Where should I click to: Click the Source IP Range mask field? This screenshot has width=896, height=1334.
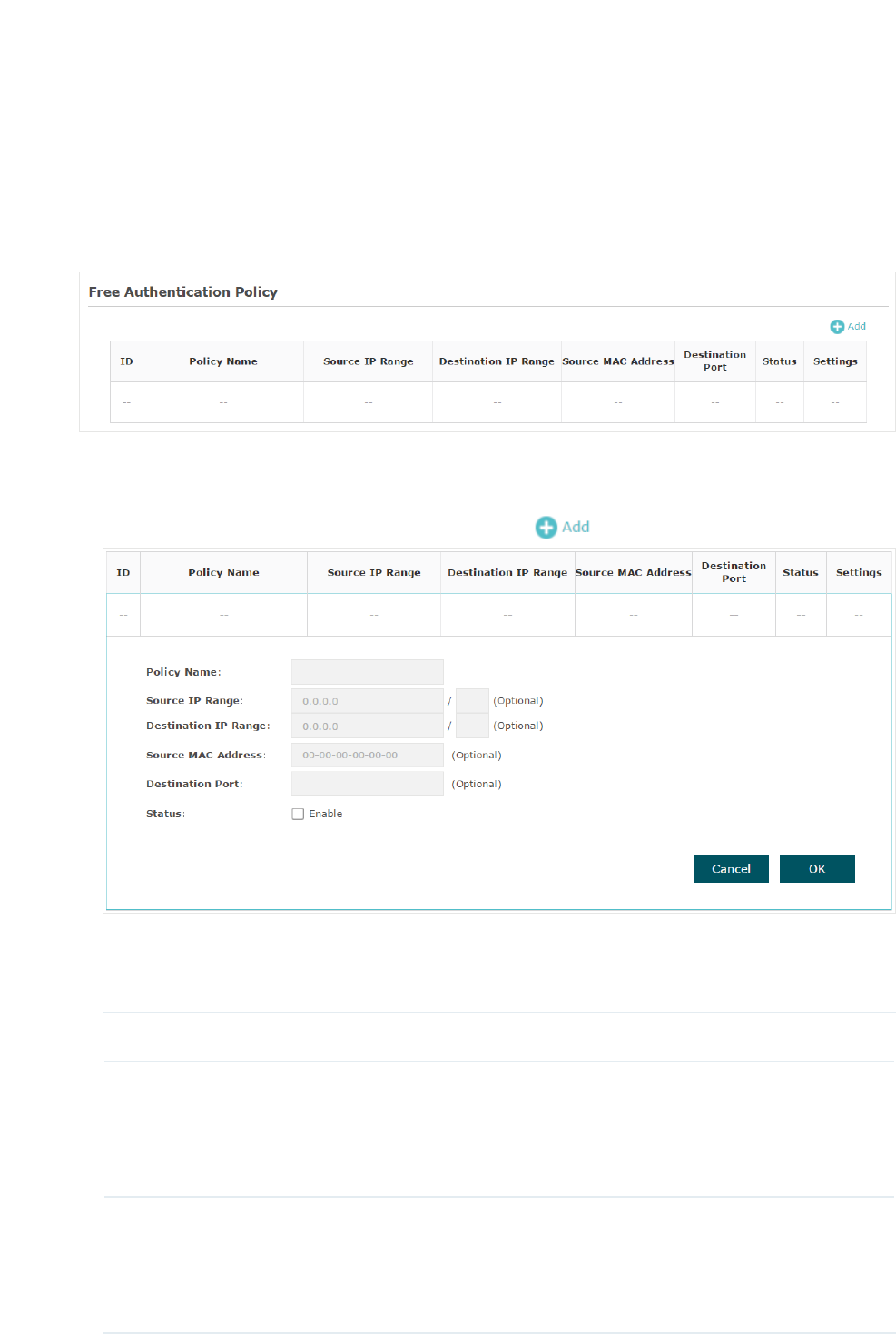(x=472, y=701)
